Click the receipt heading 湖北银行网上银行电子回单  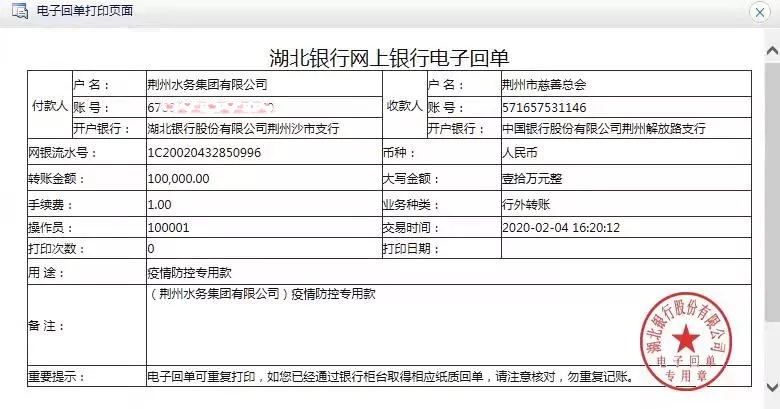[390, 57]
